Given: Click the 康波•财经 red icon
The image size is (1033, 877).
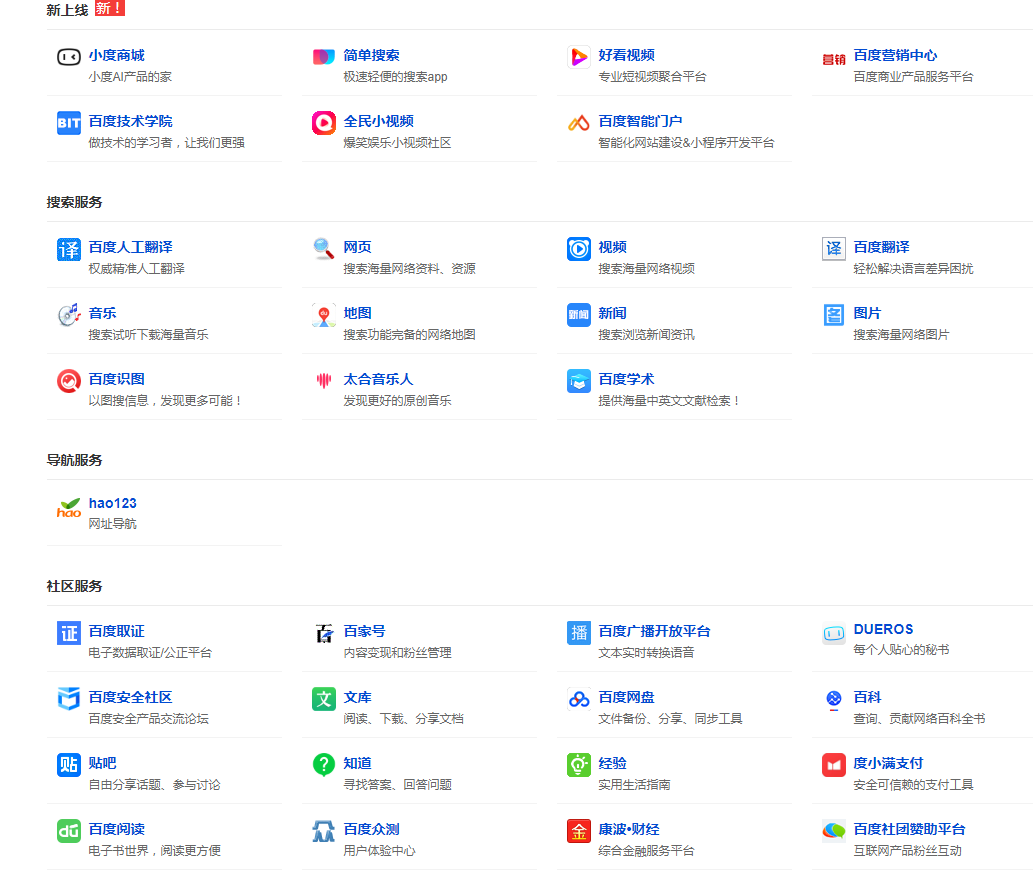Looking at the screenshot, I should [x=578, y=831].
